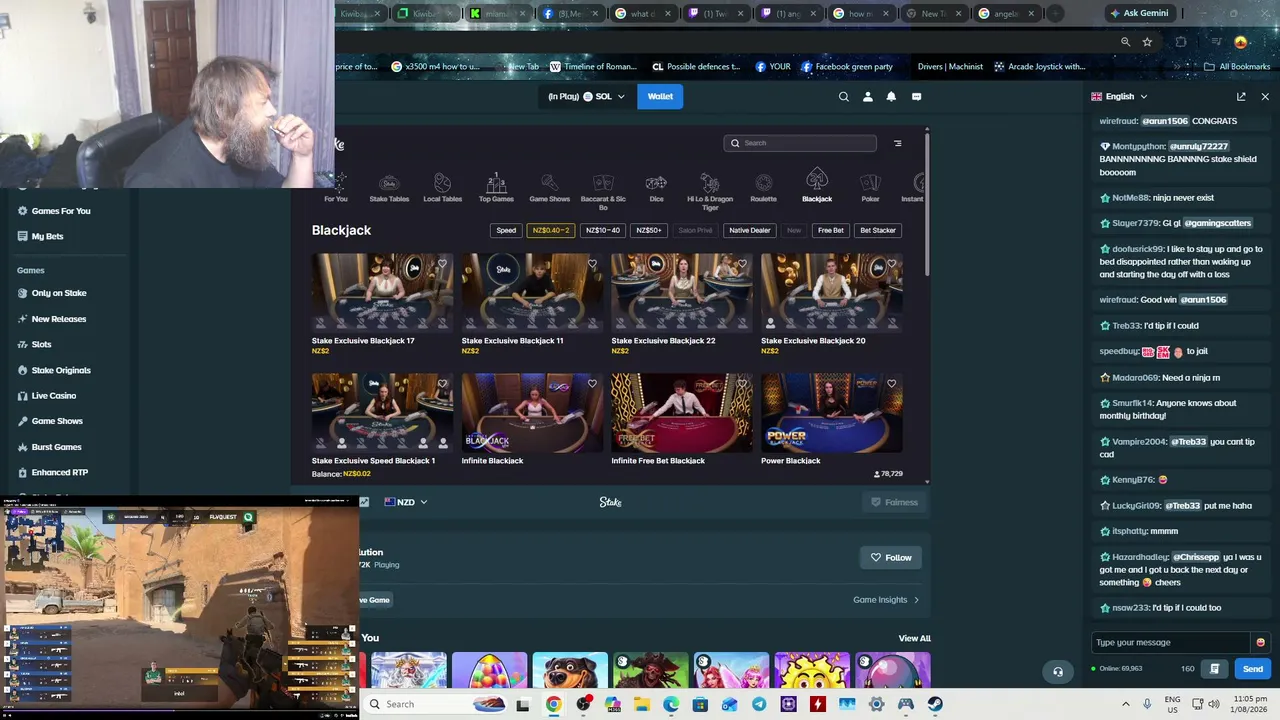
Task: Open the Steam taskbar icon
Action: (x=935, y=704)
